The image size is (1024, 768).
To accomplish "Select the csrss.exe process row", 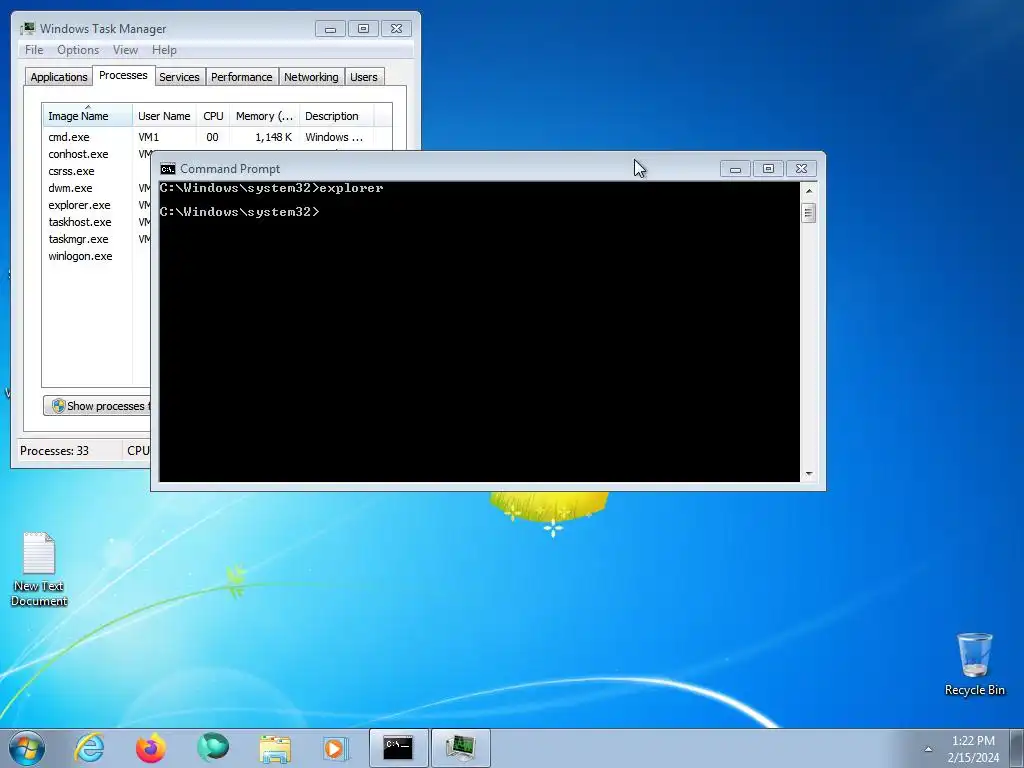I will [x=97, y=171].
